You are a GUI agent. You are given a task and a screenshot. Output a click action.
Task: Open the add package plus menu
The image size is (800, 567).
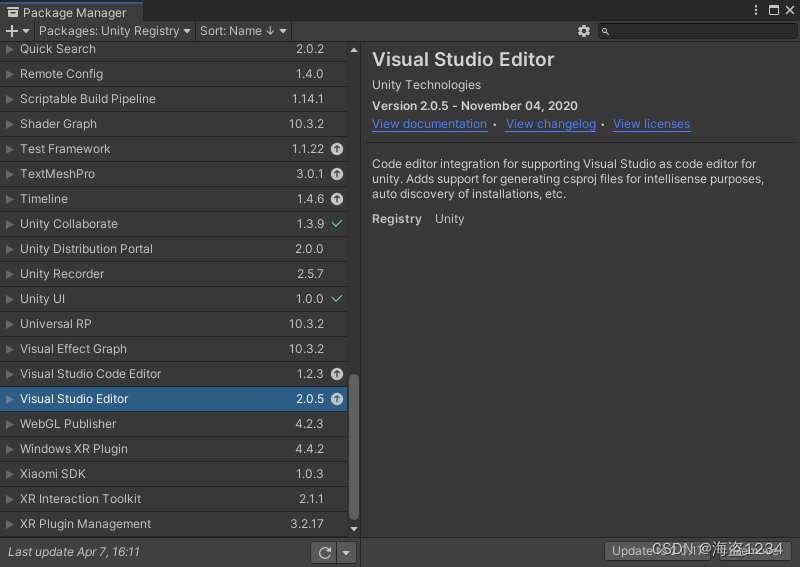coord(17,31)
